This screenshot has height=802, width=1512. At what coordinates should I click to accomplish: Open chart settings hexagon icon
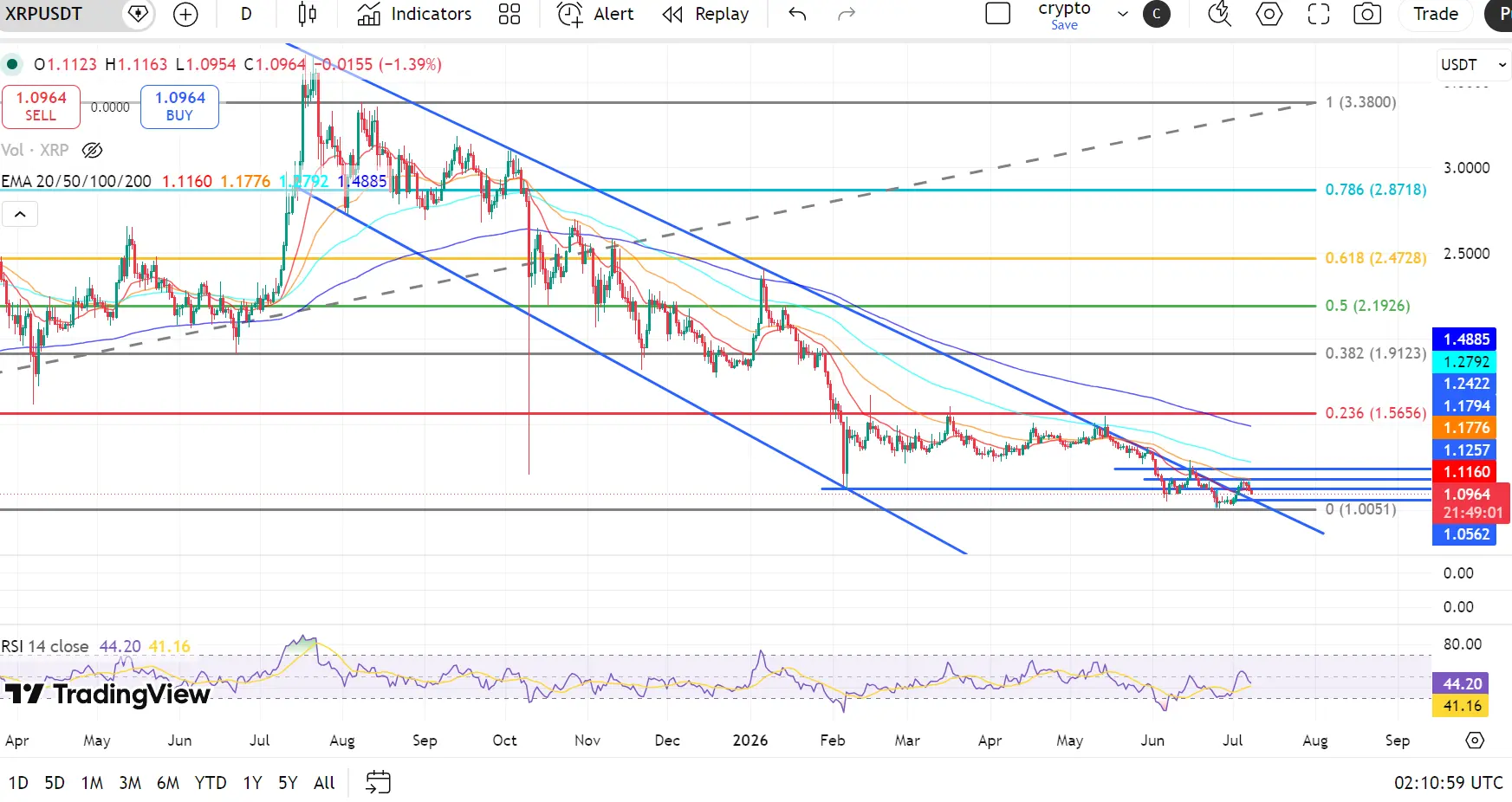1269,14
